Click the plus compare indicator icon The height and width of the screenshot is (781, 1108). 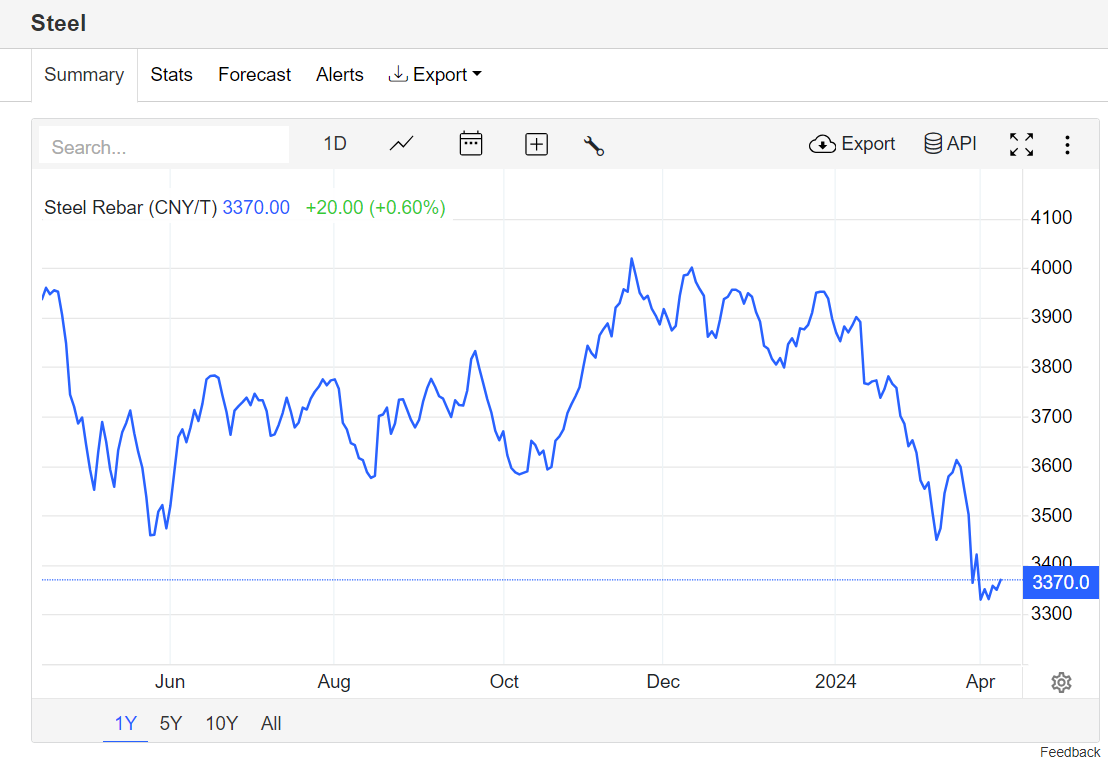[536, 144]
